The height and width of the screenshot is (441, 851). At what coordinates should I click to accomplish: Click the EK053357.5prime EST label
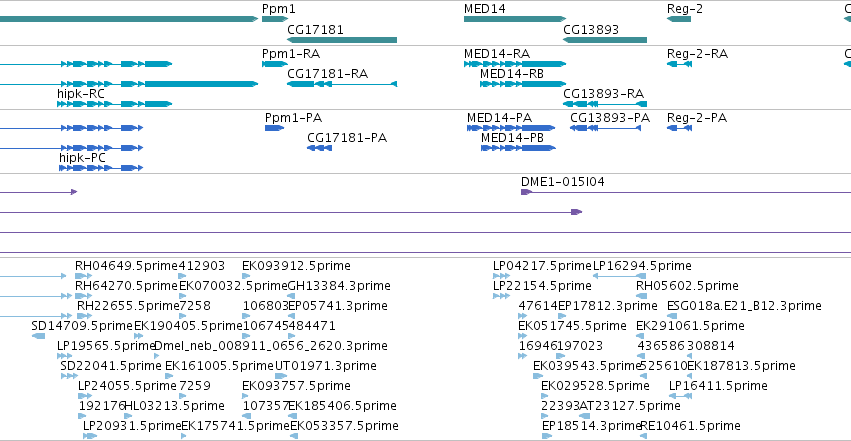[344, 426]
